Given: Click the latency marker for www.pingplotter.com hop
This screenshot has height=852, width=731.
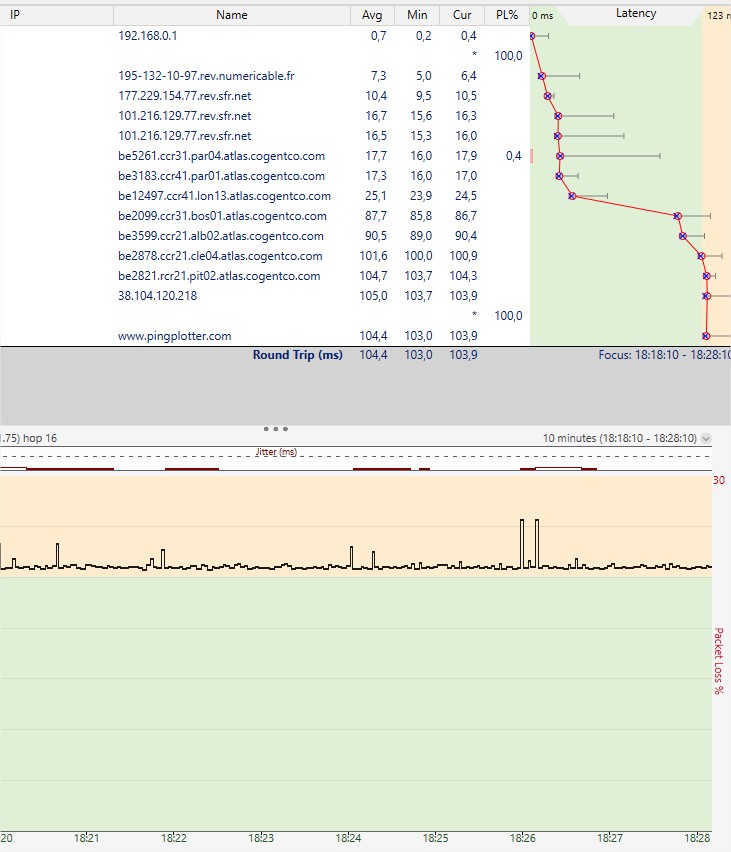Looking at the screenshot, I should click(706, 336).
